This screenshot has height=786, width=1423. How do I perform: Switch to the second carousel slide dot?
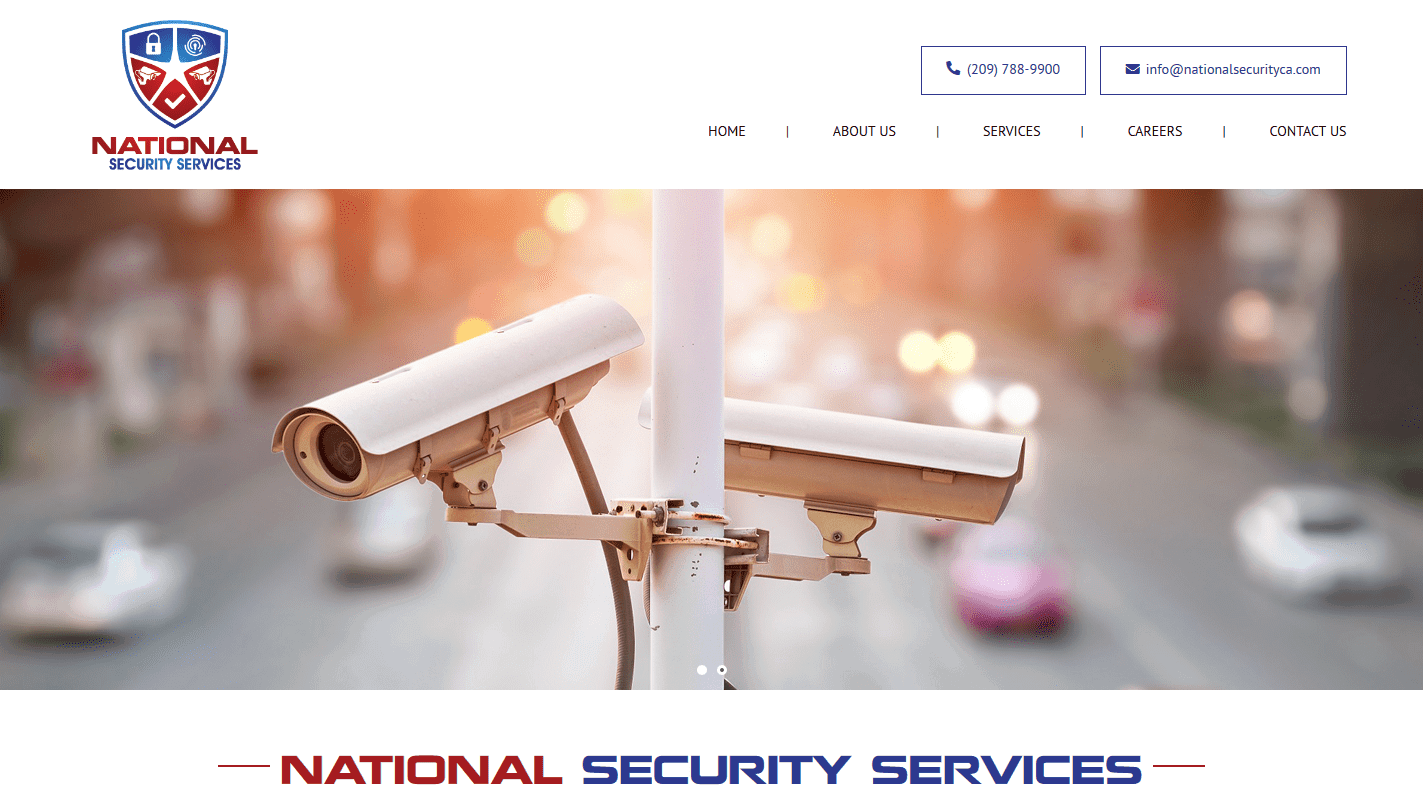pyautogui.click(x=722, y=670)
